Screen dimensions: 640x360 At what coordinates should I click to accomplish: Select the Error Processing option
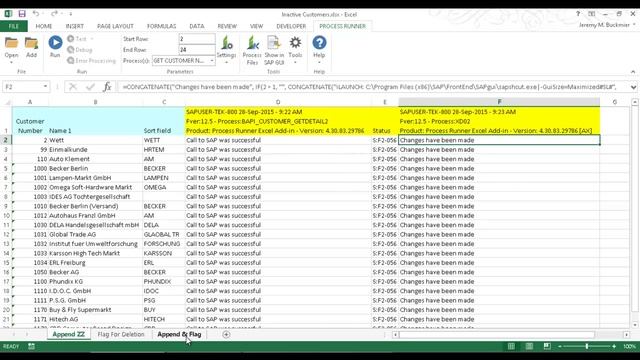91,61
